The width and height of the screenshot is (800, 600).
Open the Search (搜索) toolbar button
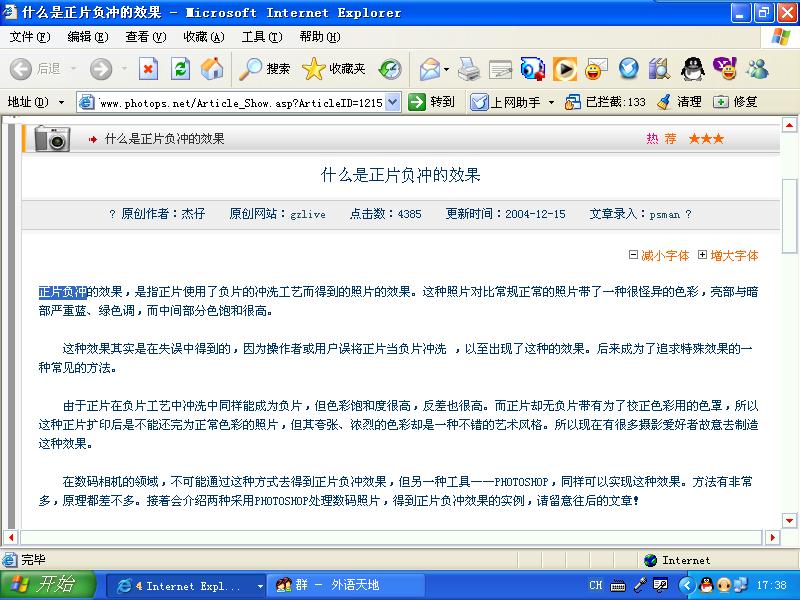(x=265, y=69)
